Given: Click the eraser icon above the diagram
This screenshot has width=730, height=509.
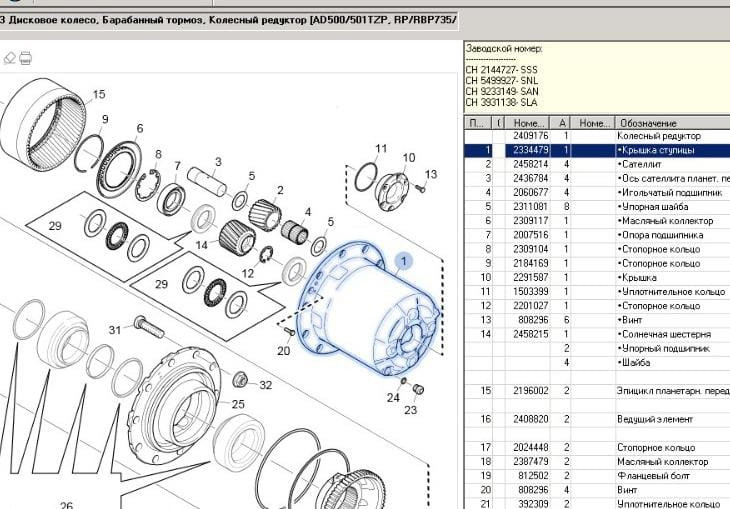Looking at the screenshot, I should click(x=10, y=57).
